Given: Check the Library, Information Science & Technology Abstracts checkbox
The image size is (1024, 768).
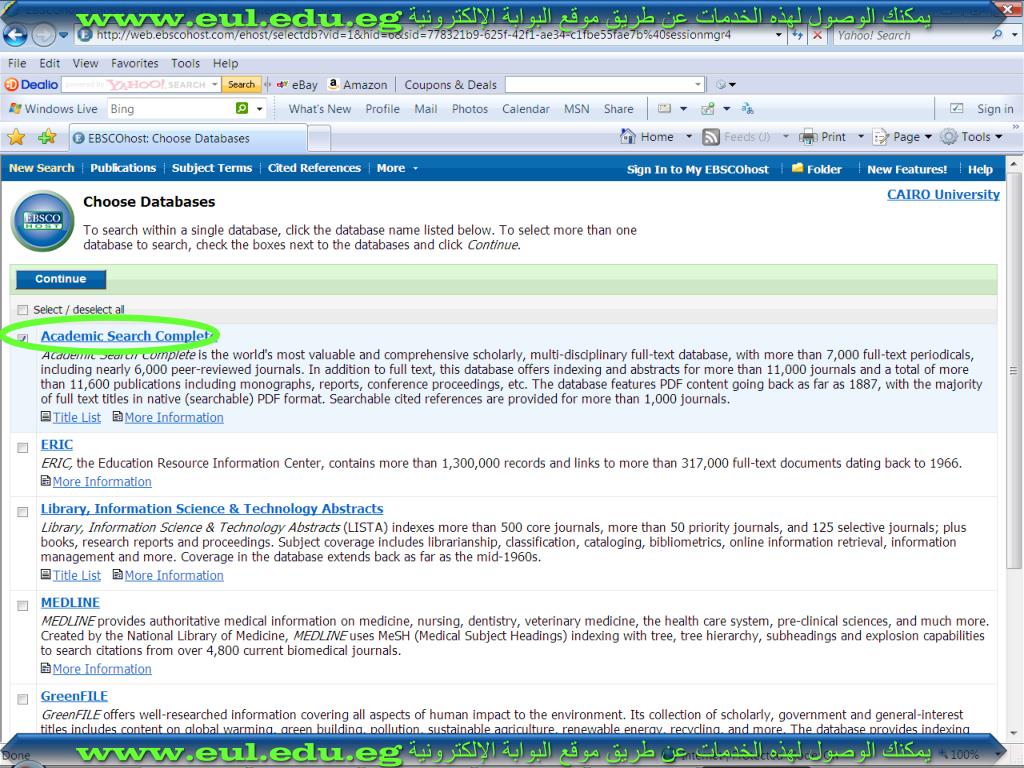Looking at the screenshot, I should [x=23, y=512].
